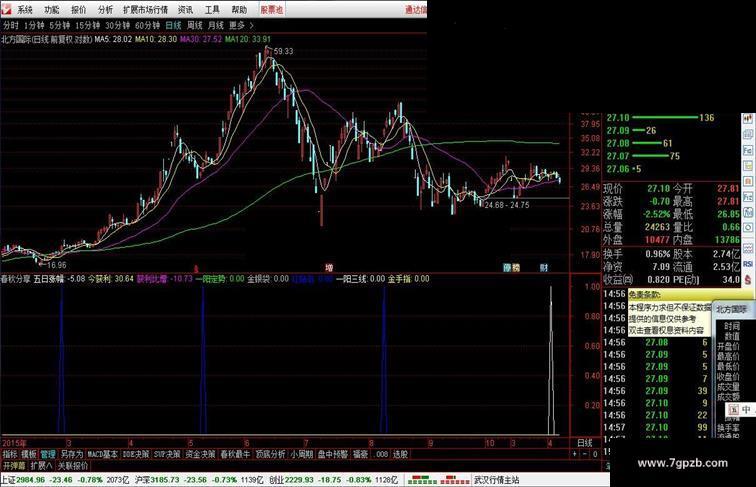Viewport: 756px width, 487px height.
Task: Click the yellow note sidebar icon
Action: point(748,165)
